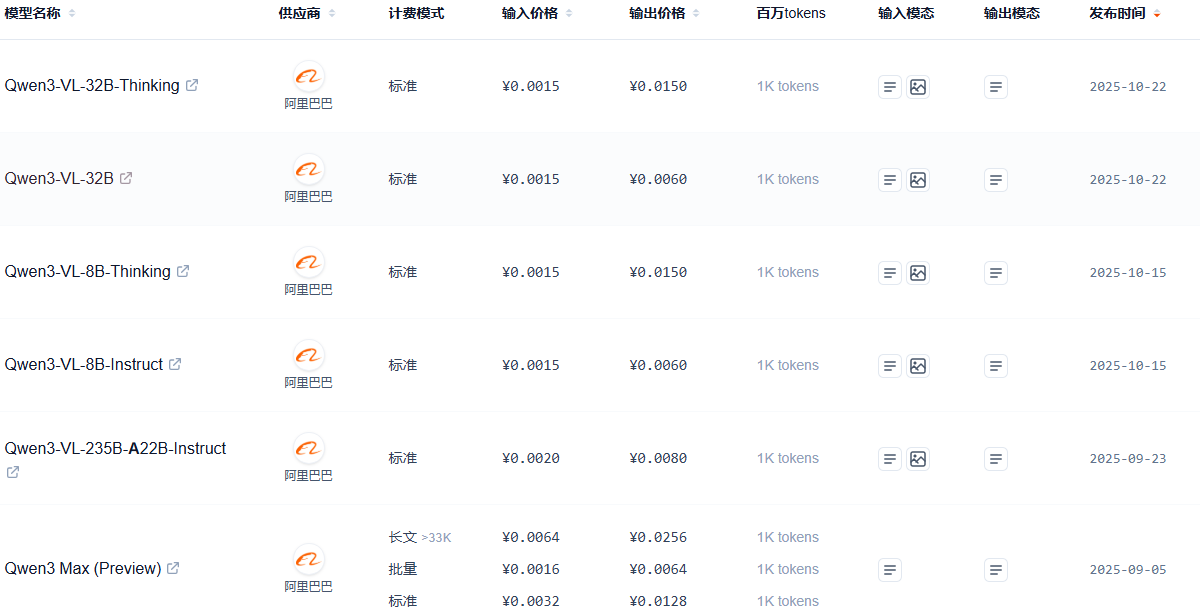Click the 计费模式 column header
Viewport: 1200px width, 615px height.
pyautogui.click(x=416, y=14)
